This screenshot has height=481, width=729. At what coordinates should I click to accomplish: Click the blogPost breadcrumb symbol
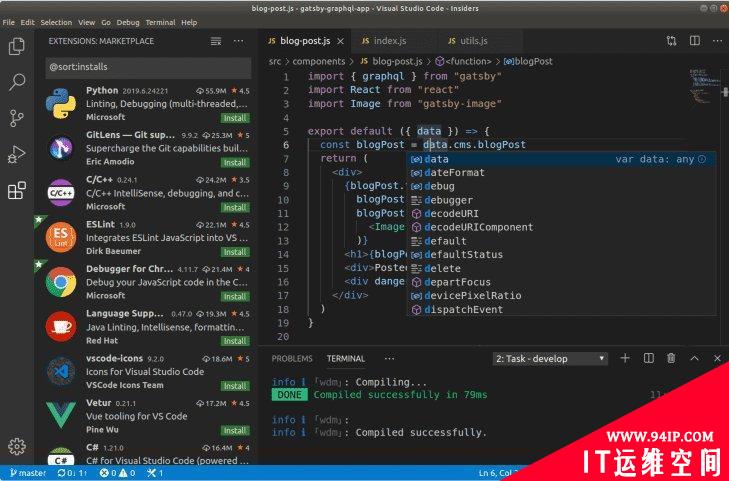[x=529, y=61]
